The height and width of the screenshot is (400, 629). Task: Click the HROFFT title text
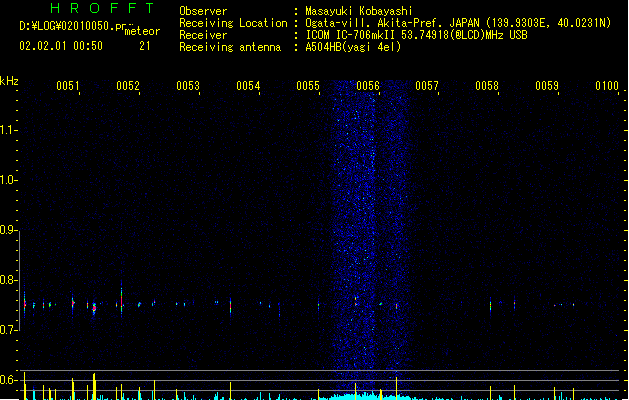pos(102,8)
